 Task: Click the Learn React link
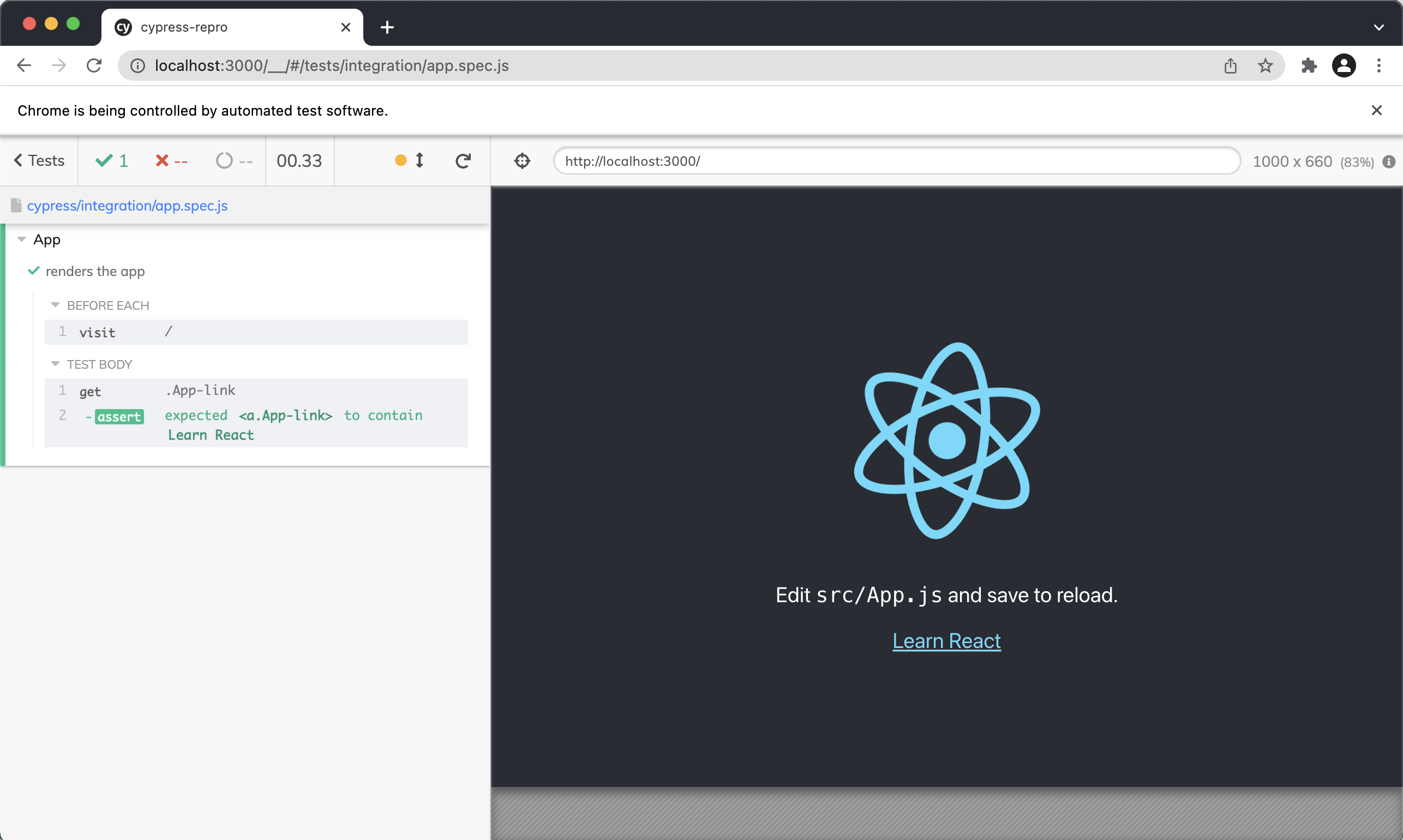pos(946,641)
